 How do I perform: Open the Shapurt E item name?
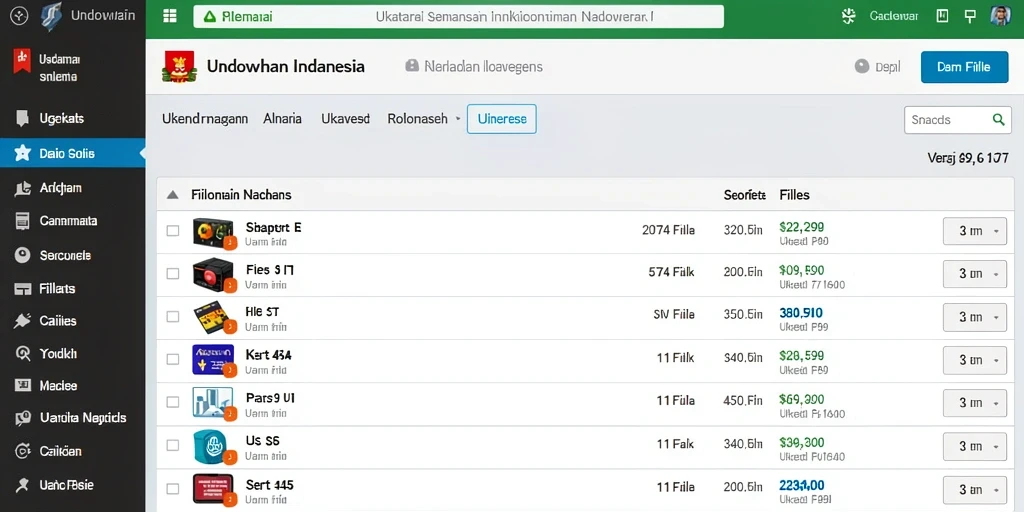point(274,227)
